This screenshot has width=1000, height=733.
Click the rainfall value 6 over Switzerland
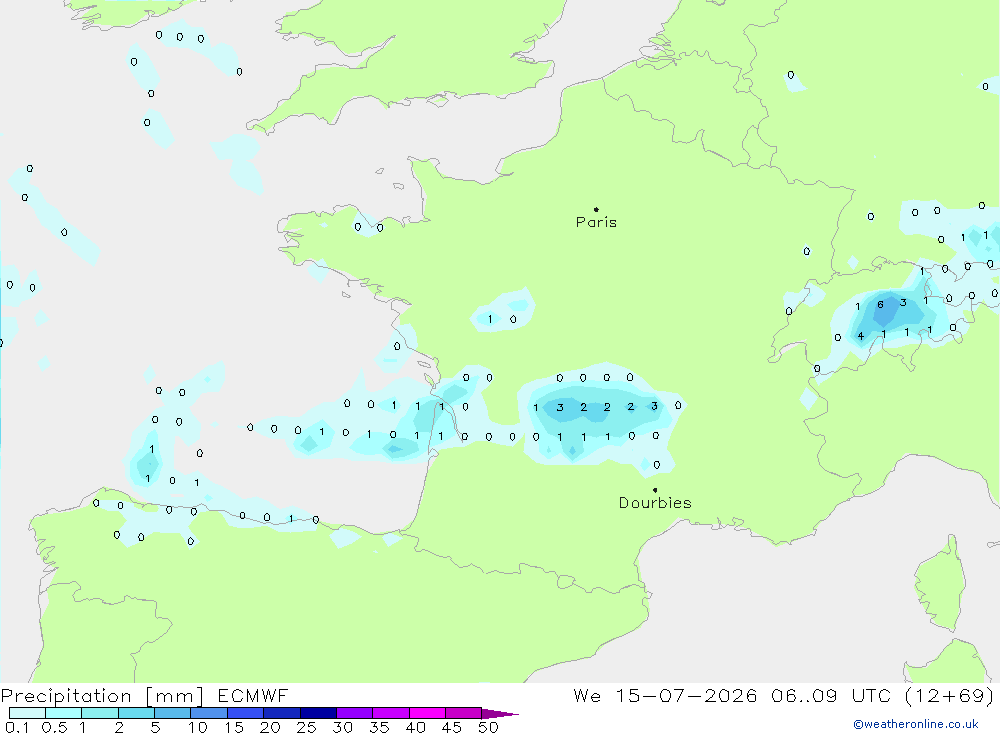880,305
